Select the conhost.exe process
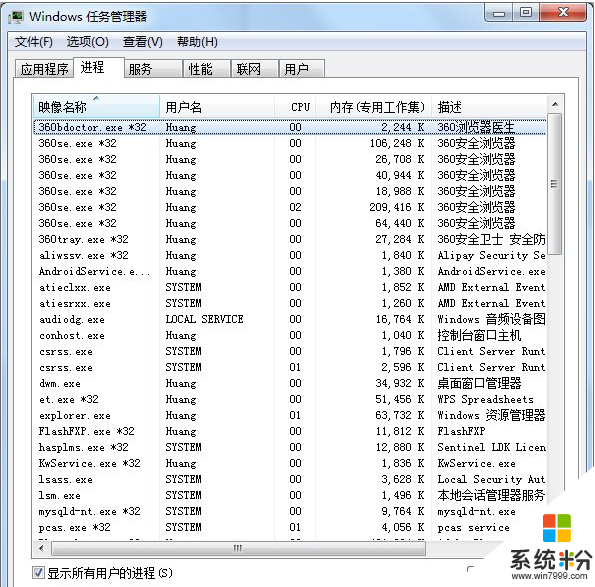 point(290,335)
